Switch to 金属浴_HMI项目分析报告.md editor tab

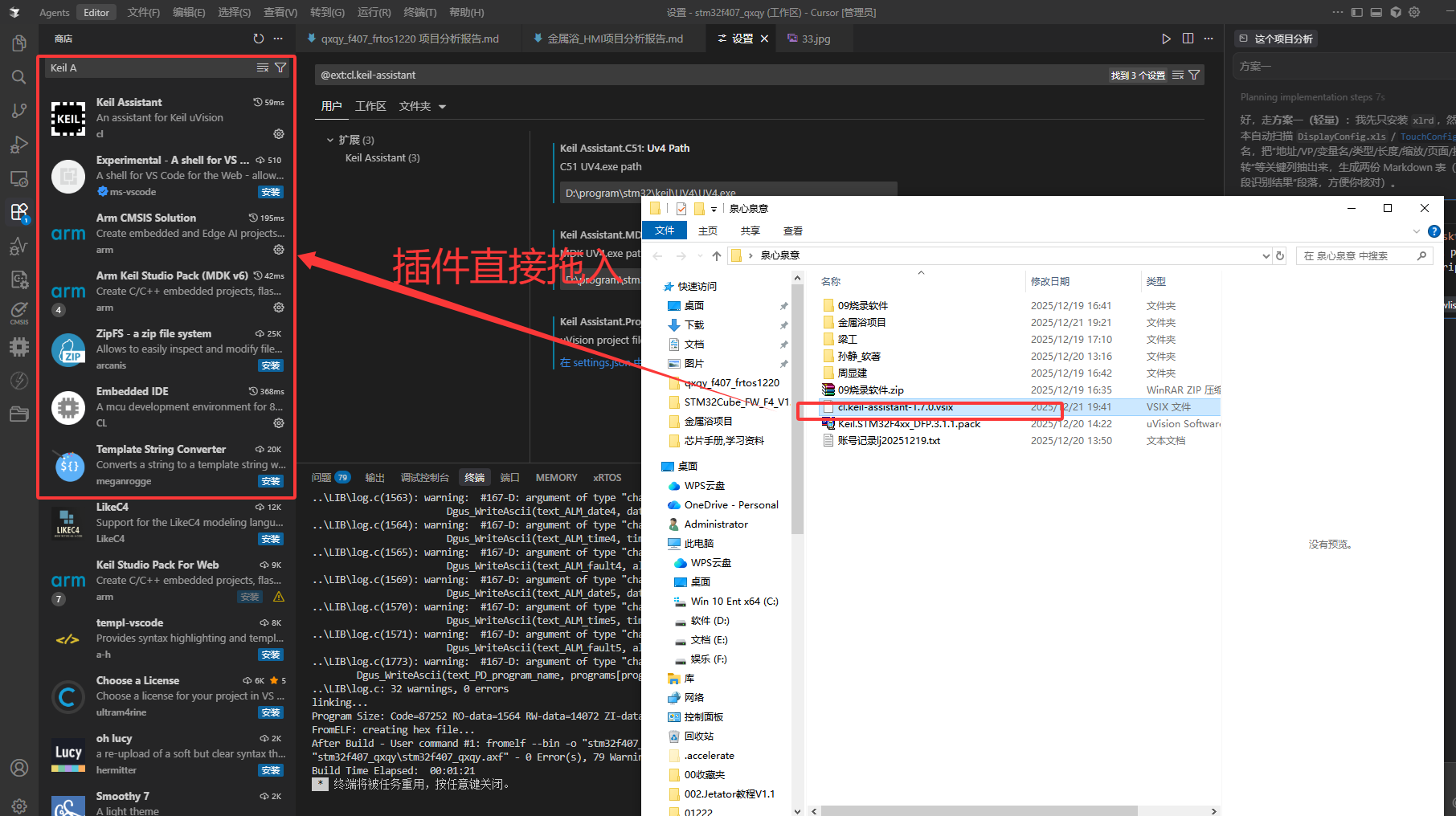615,39
